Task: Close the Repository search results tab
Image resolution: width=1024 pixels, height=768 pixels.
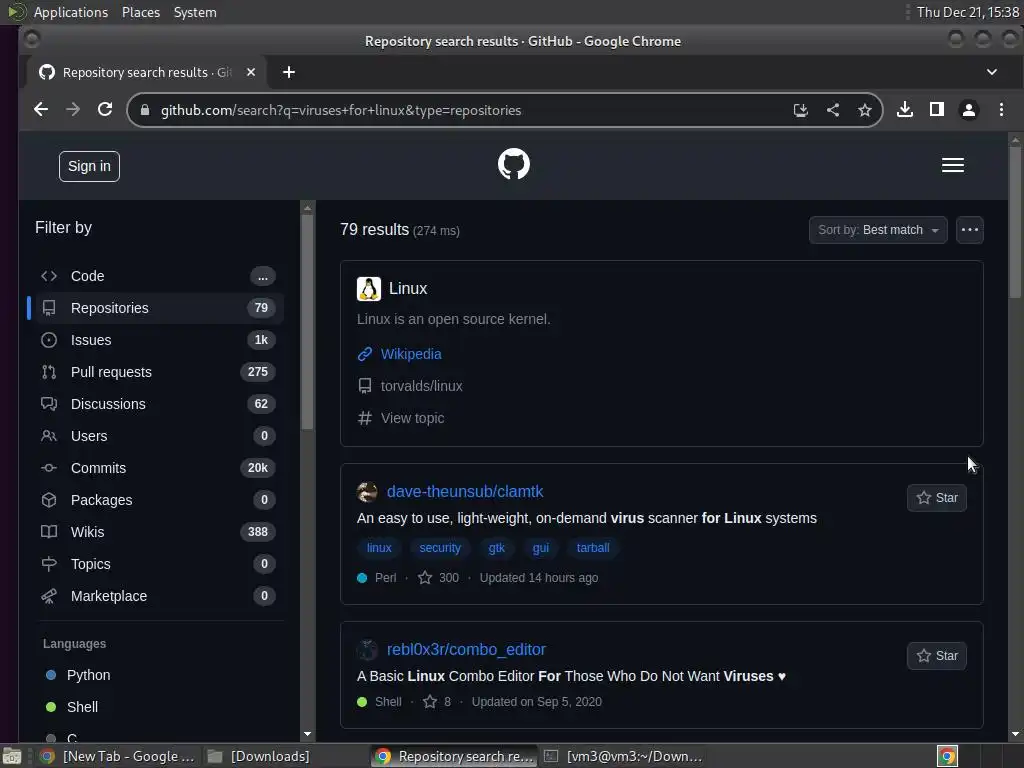Action: (x=251, y=72)
